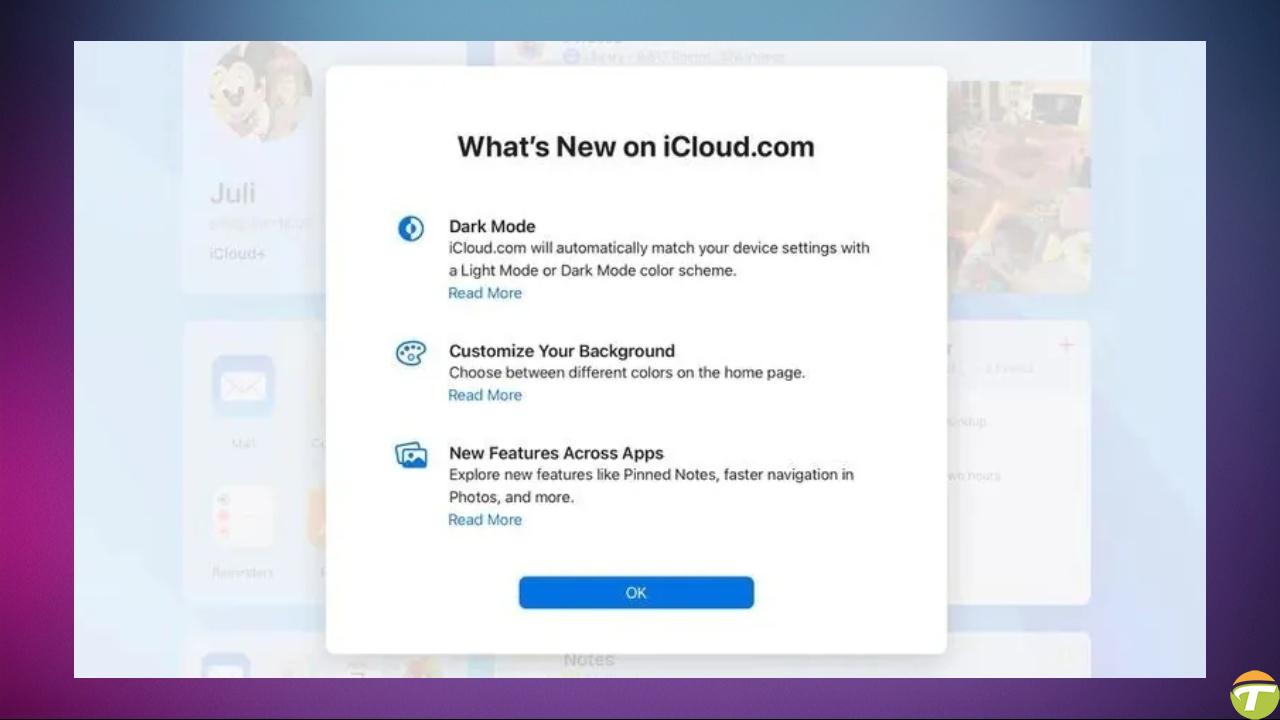Viewport: 1280px width, 720px height.
Task: Click the Mickey Mouse profile picture
Action: 260,92
